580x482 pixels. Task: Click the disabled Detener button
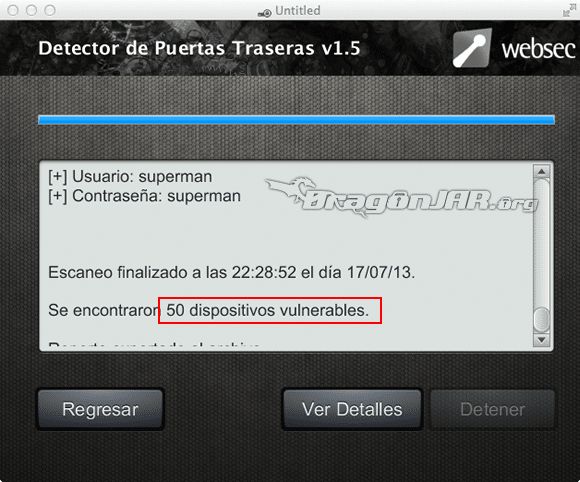(492, 409)
